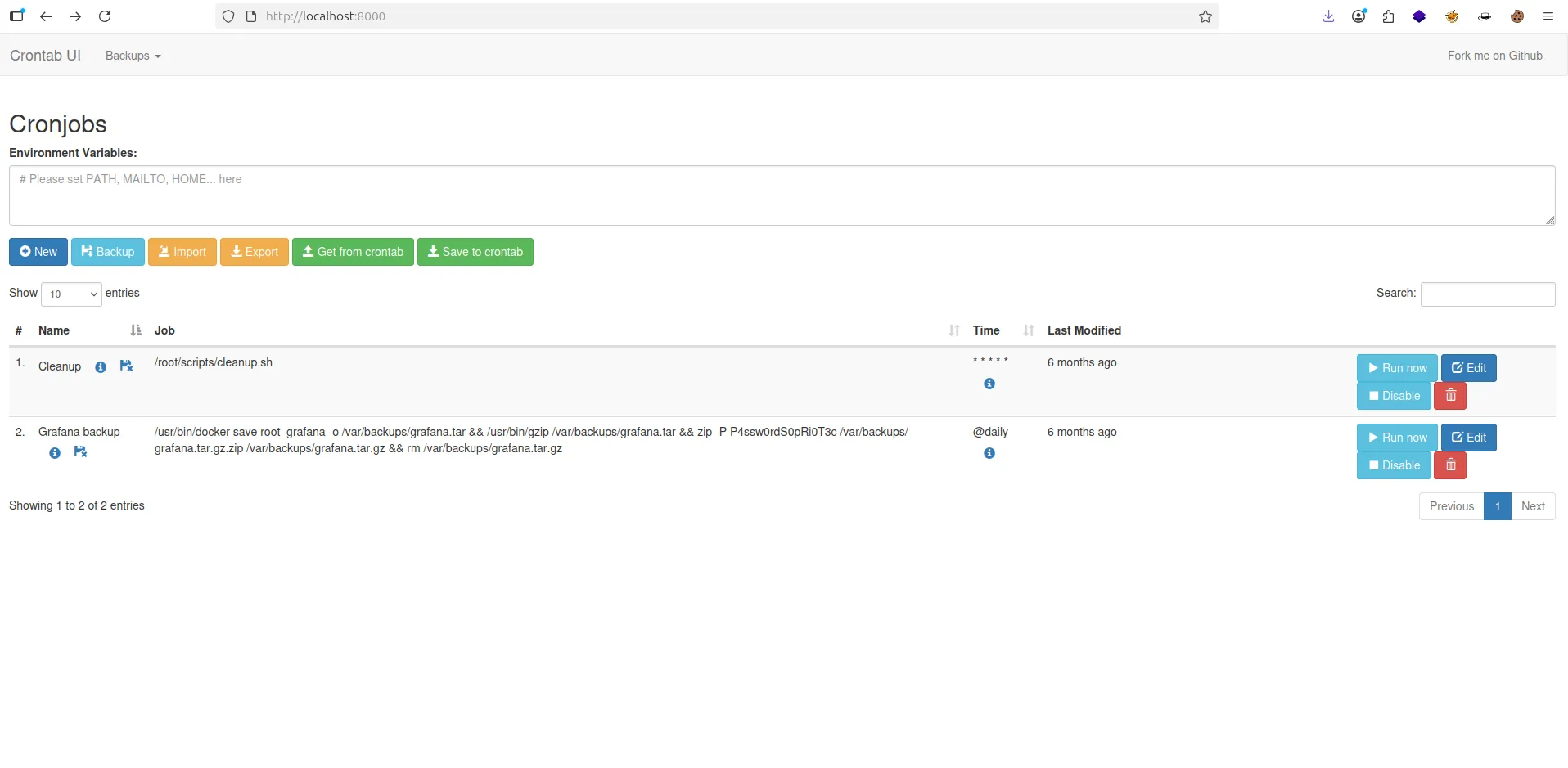
Task: Click the Save to crontab button
Action: [475, 252]
